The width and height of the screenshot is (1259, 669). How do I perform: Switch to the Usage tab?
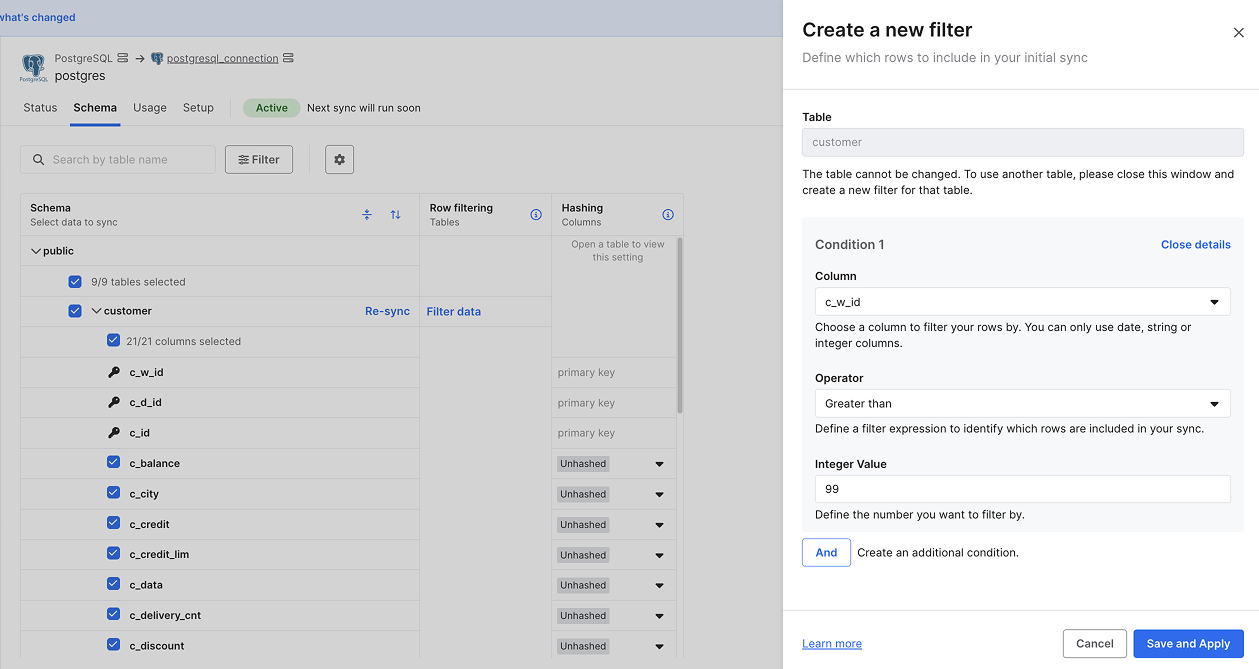point(150,108)
